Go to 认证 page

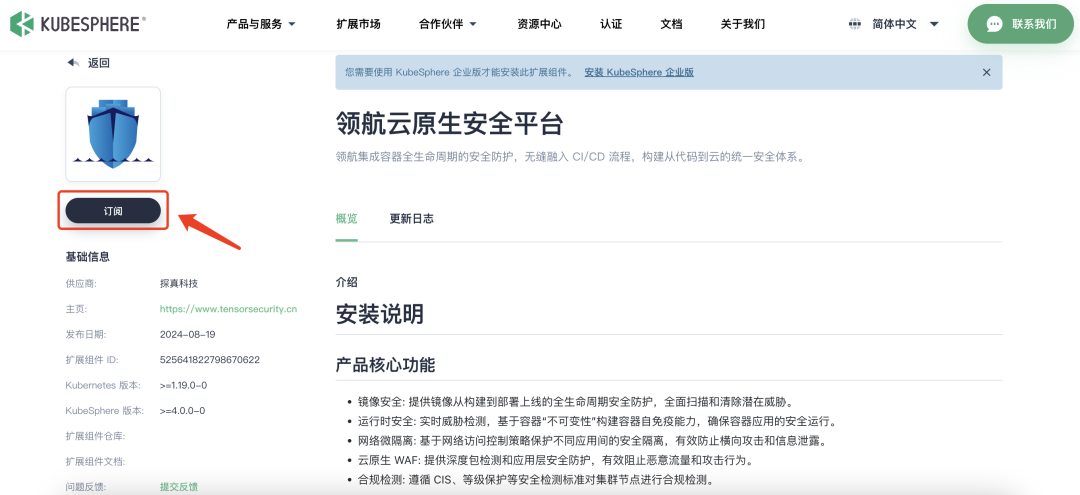tap(611, 24)
